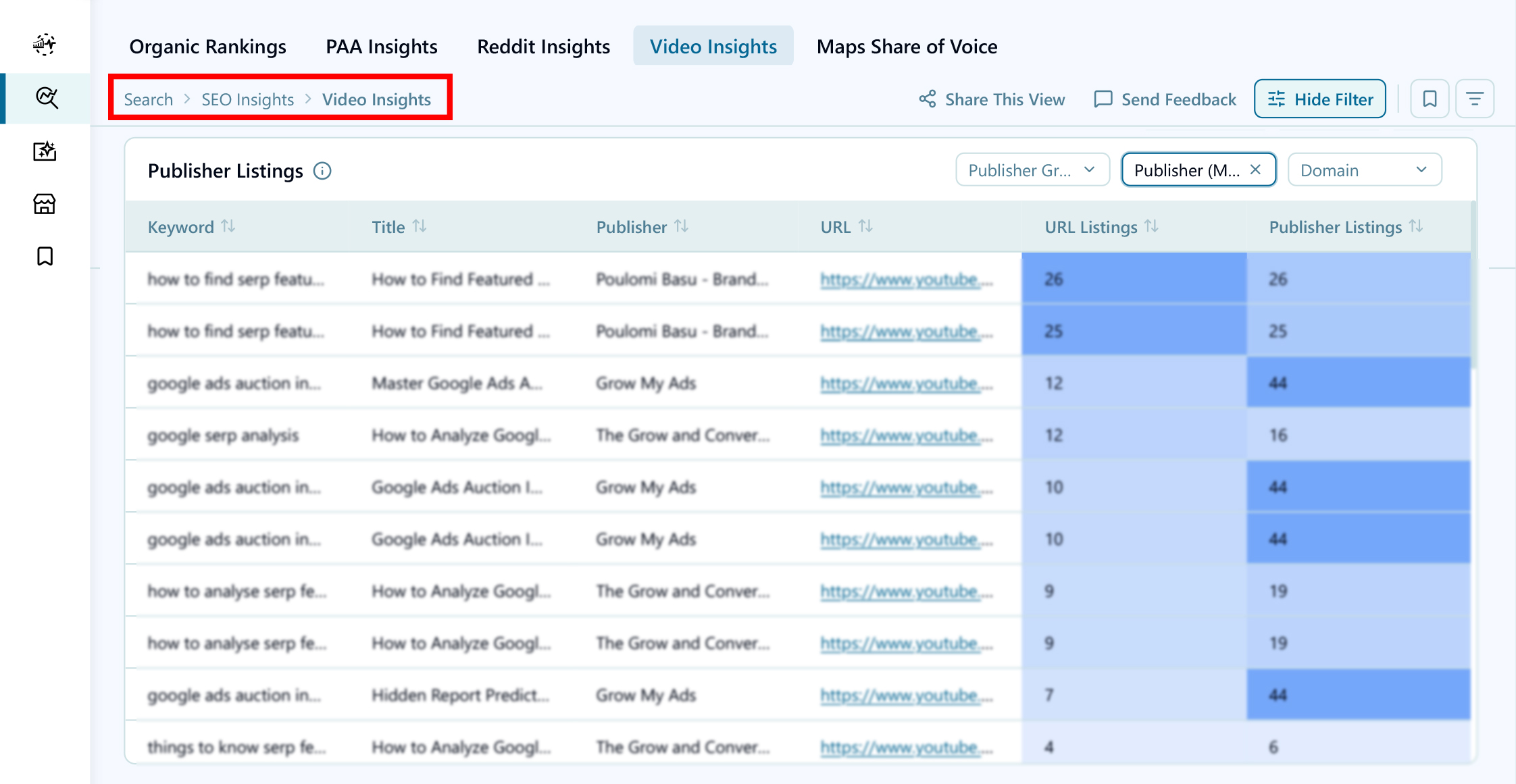The height and width of the screenshot is (784, 1516).
Task: Click keyword cell 'things to know serp fe...'
Action: [236, 748]
